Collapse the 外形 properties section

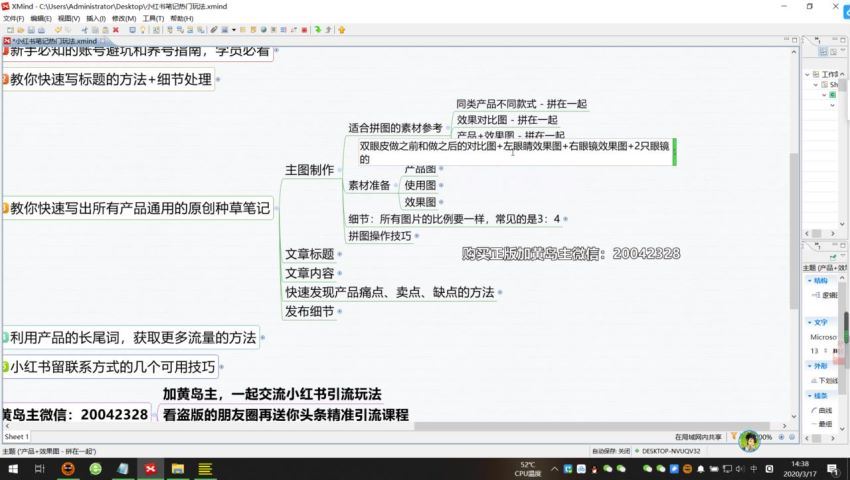(810, 366)
